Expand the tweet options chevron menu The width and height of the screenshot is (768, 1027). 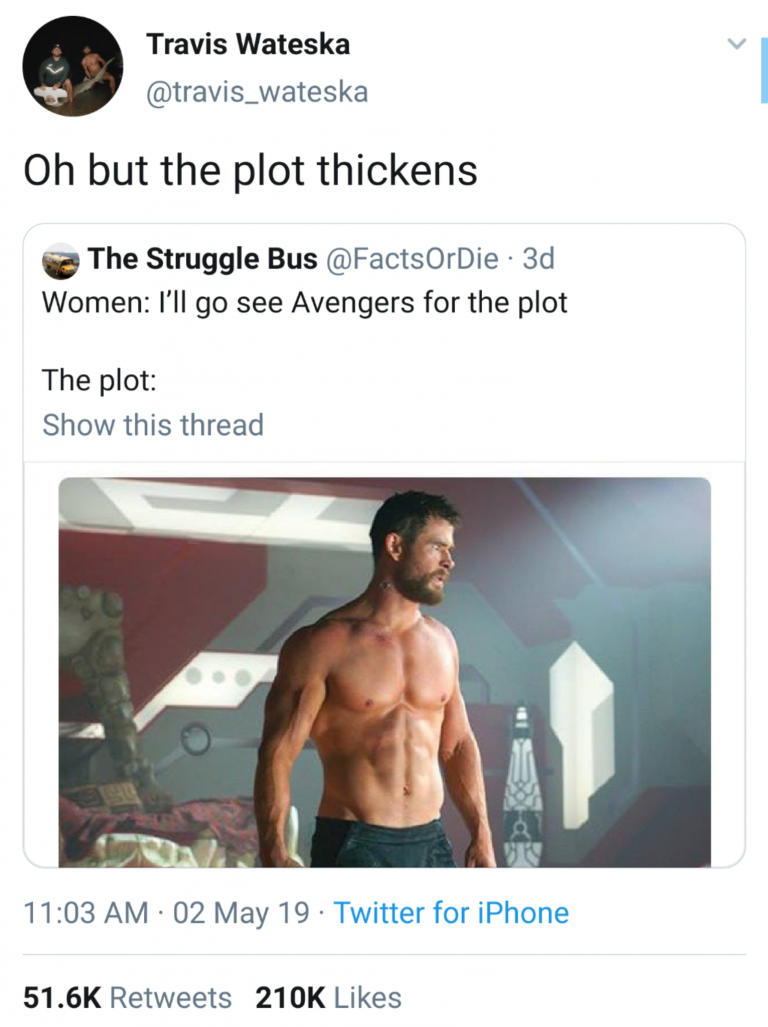click(735, 44)
